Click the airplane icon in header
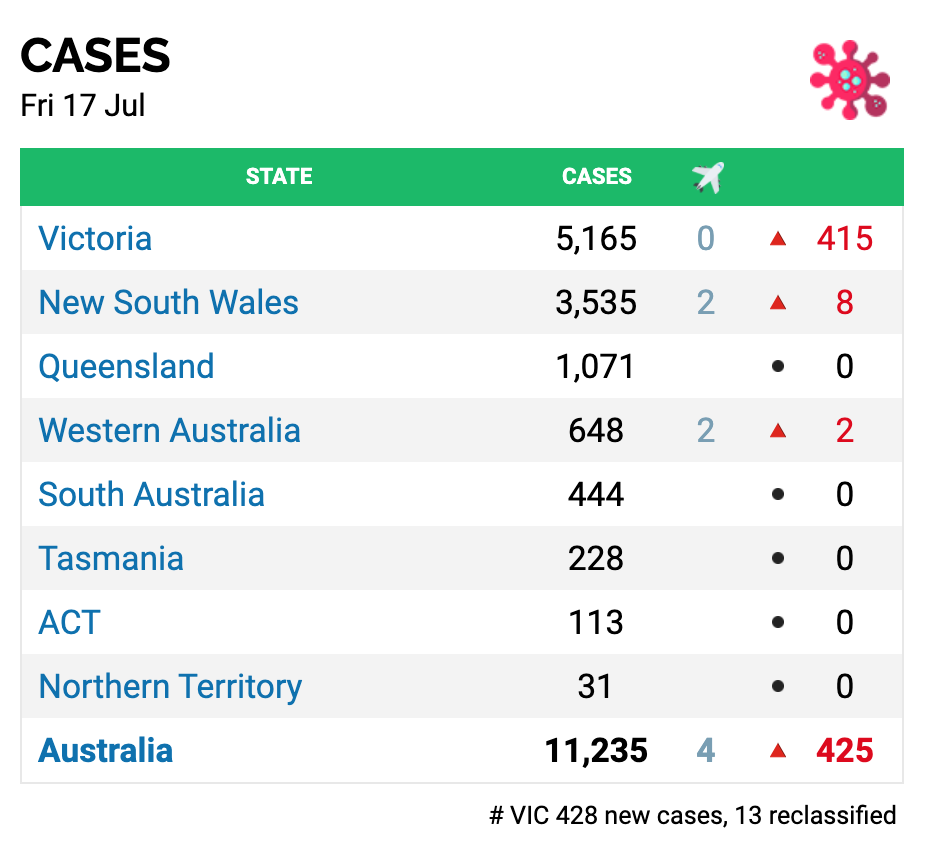Viewport: 928px width, 852px height. pos(707,178)
